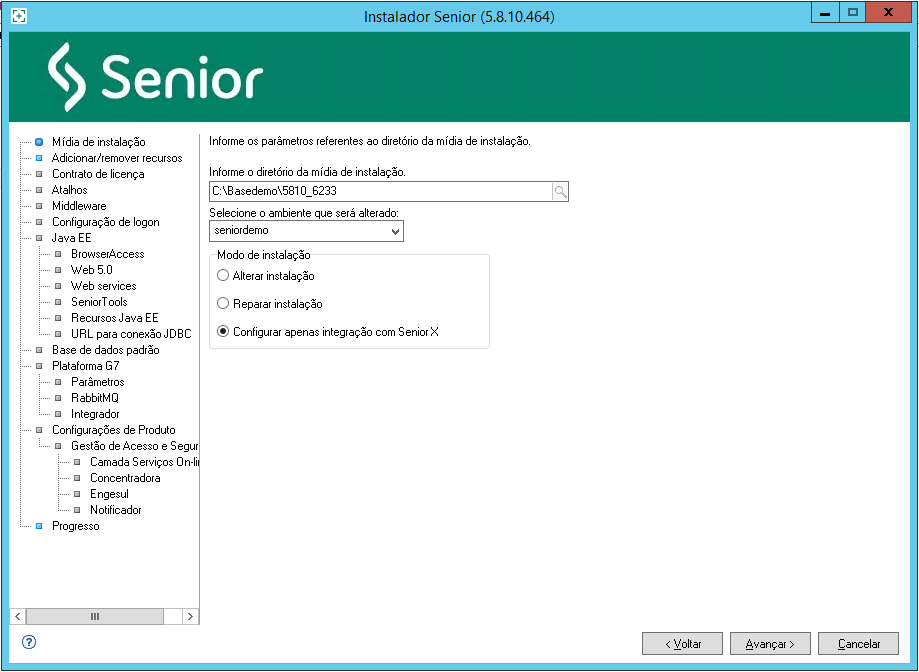The height and width of the screenshot is (672, 919).
Task: Select Adicionar/remover recursos step
Action: click(117, 158)
